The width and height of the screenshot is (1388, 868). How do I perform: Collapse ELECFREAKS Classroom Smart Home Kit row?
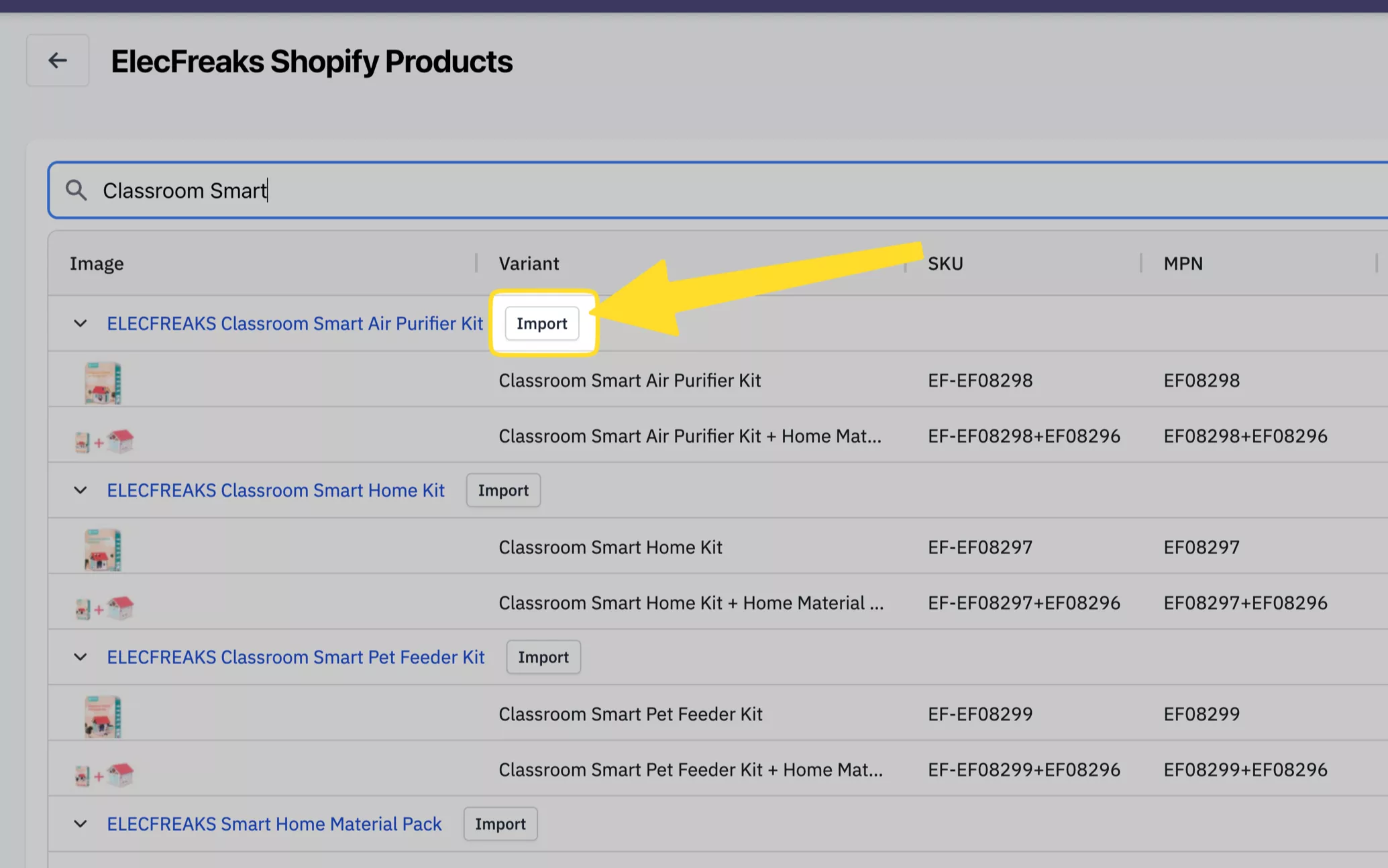coord(81,490)
